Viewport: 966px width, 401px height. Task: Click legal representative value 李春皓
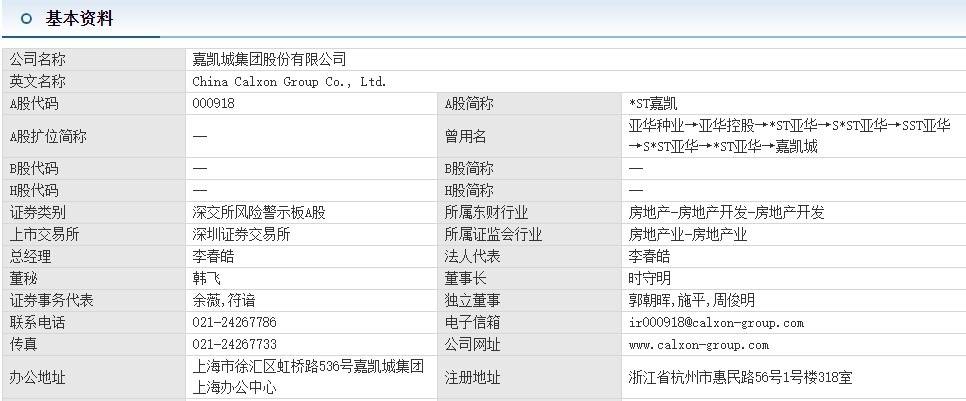pos(649,257)
